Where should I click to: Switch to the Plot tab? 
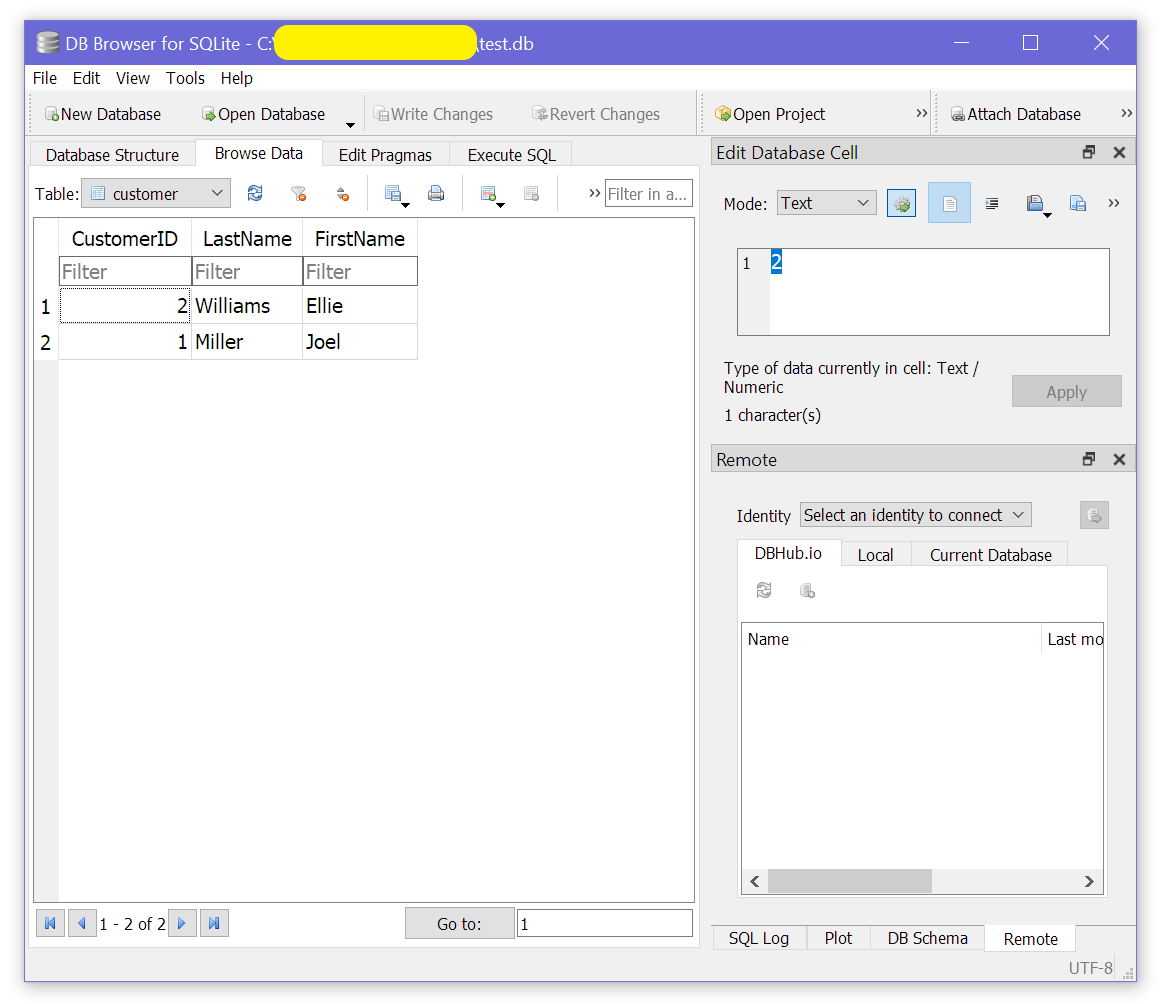click(838, 938)
